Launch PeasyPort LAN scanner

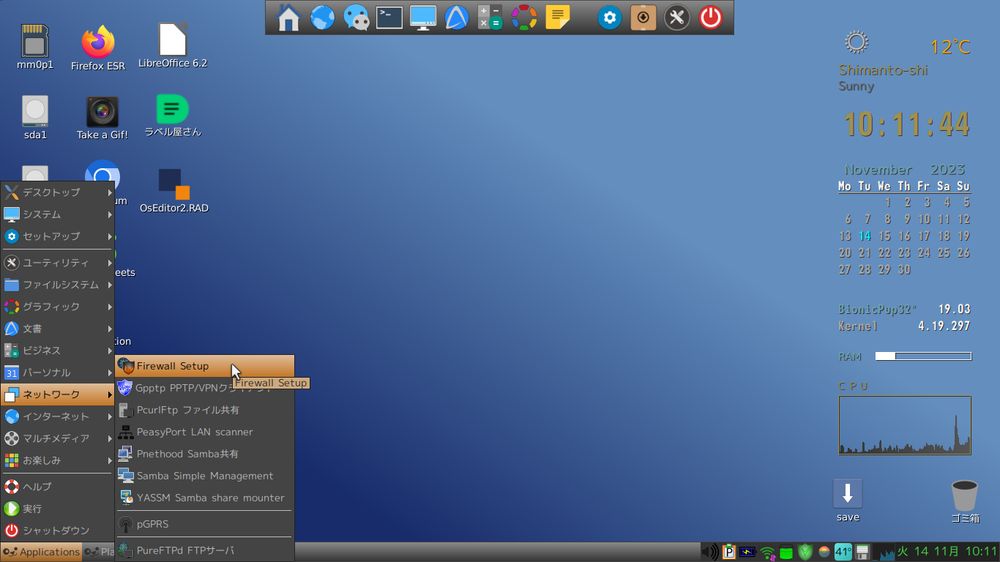pyautogui.click(x=205, y=432)
